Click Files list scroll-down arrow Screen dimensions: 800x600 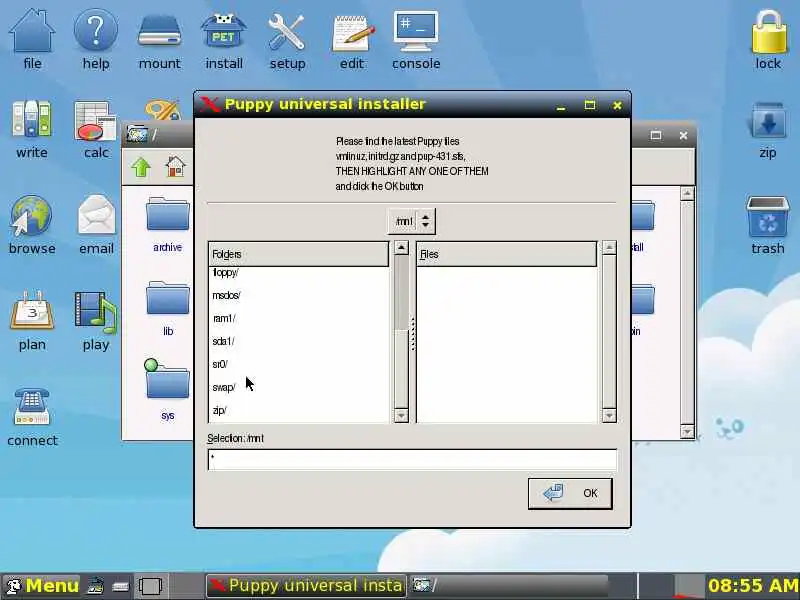tap(609, 416)
